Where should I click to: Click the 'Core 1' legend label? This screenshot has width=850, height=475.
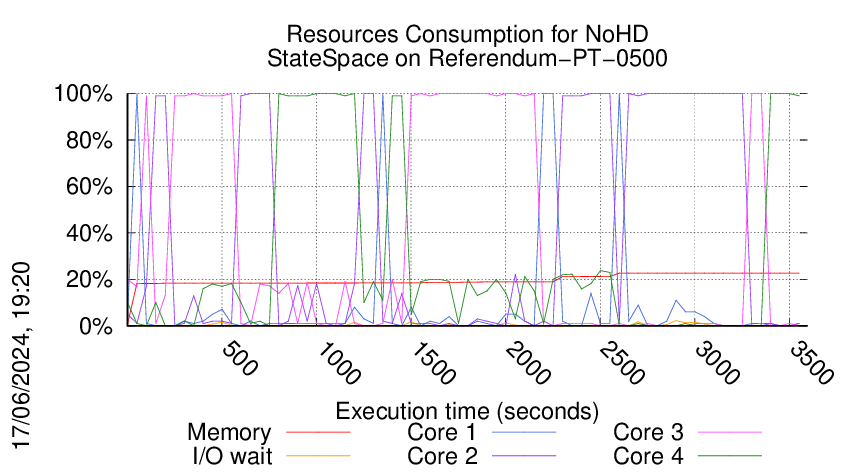(x=442, y=433)
